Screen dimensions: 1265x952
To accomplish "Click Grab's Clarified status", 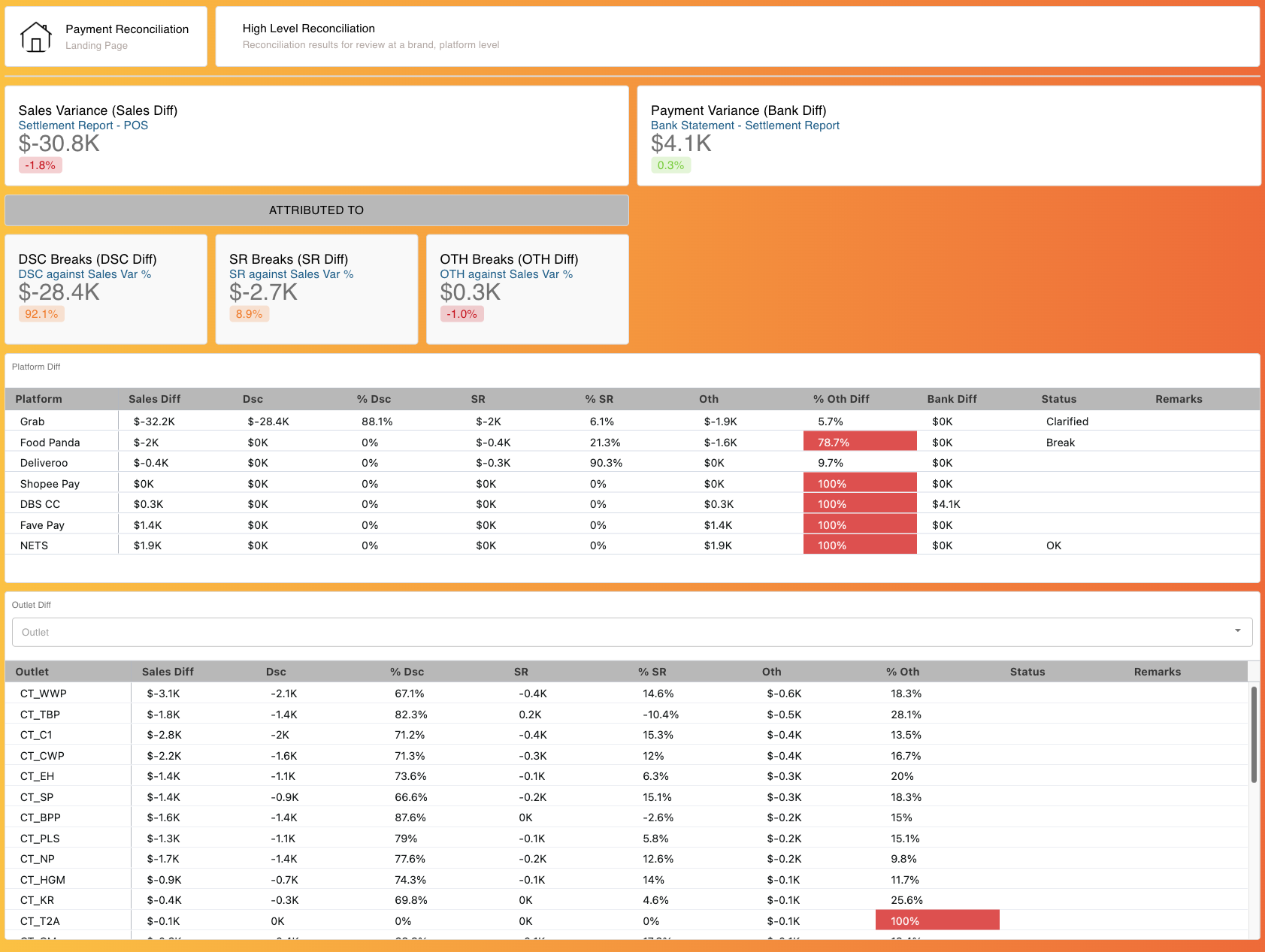I will pos(1067,422).
